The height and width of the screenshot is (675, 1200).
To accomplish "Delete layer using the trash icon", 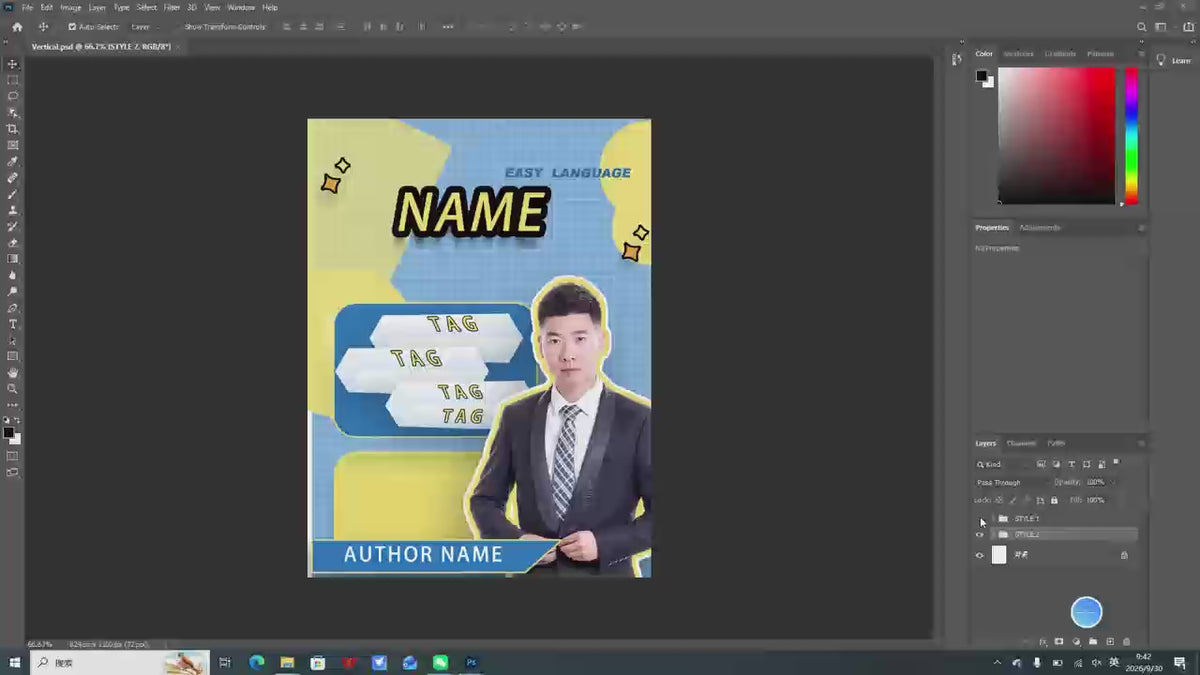I will coord(1126,641).
